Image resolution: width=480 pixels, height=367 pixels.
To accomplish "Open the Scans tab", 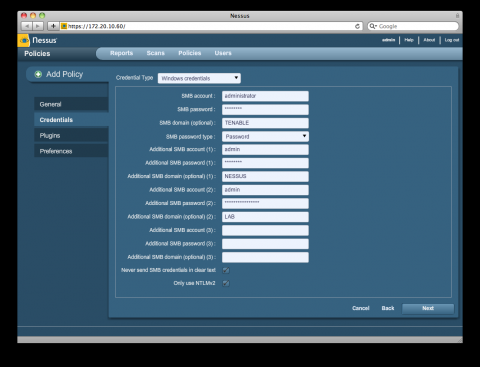I will 155,53.
